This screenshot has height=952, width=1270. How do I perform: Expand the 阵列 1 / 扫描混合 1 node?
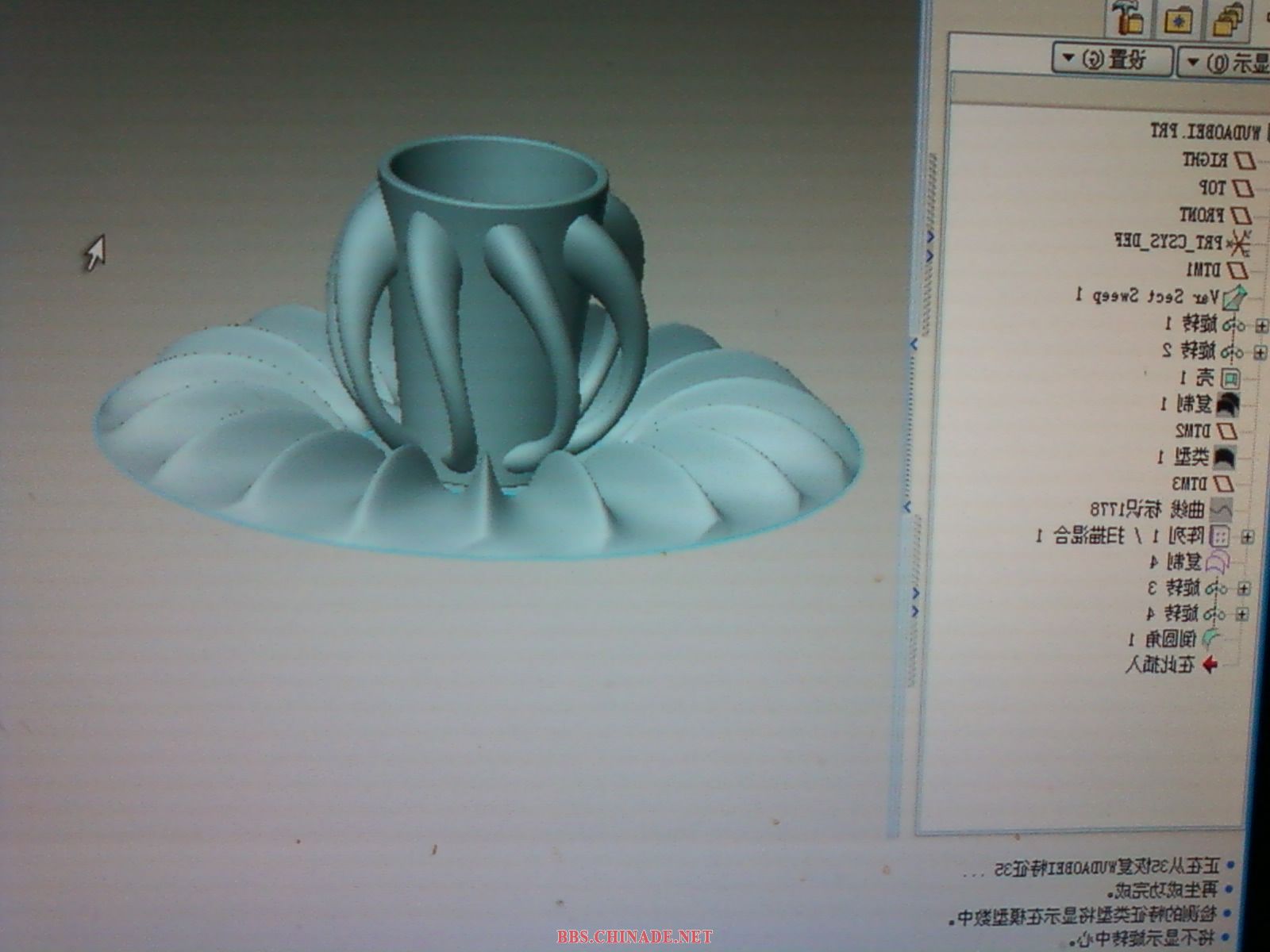click(1248, 537)
